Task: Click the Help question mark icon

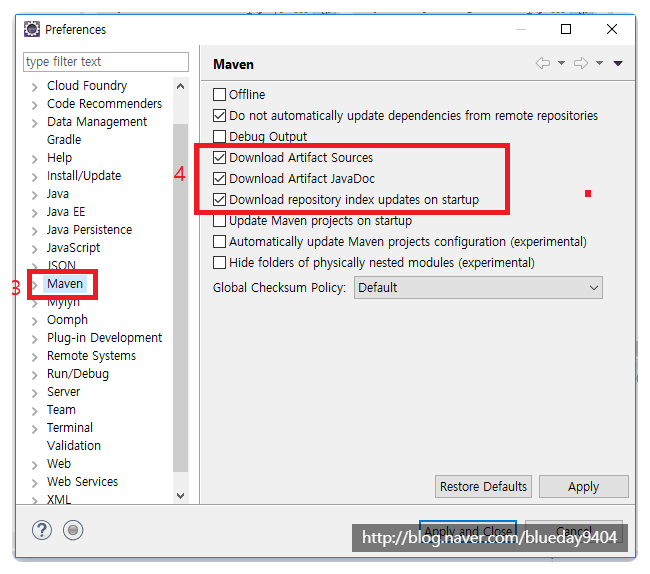Action: click(x=42, y=530)
